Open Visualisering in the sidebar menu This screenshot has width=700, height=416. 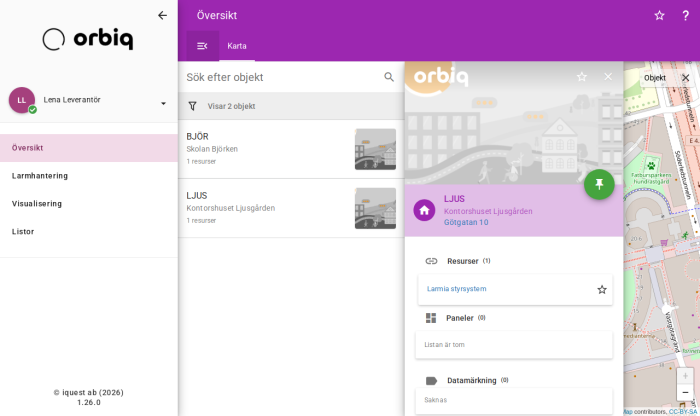[89, 204]
